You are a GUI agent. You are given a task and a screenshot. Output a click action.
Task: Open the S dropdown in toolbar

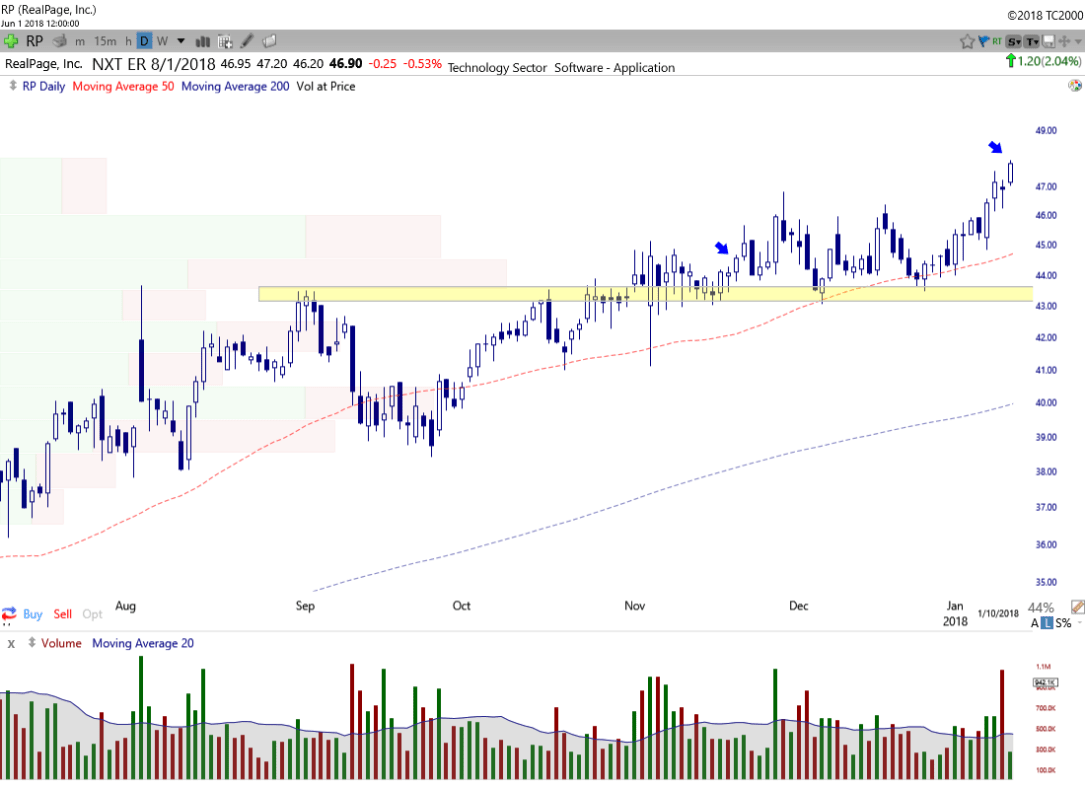coord(1014,41)
